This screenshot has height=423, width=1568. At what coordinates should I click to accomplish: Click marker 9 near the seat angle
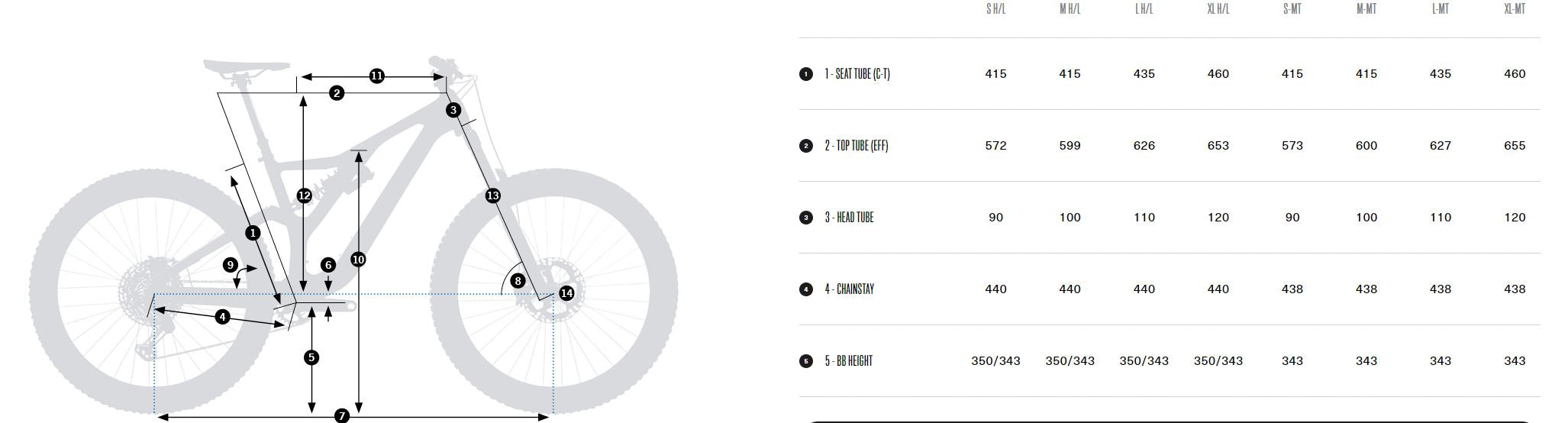231,265
